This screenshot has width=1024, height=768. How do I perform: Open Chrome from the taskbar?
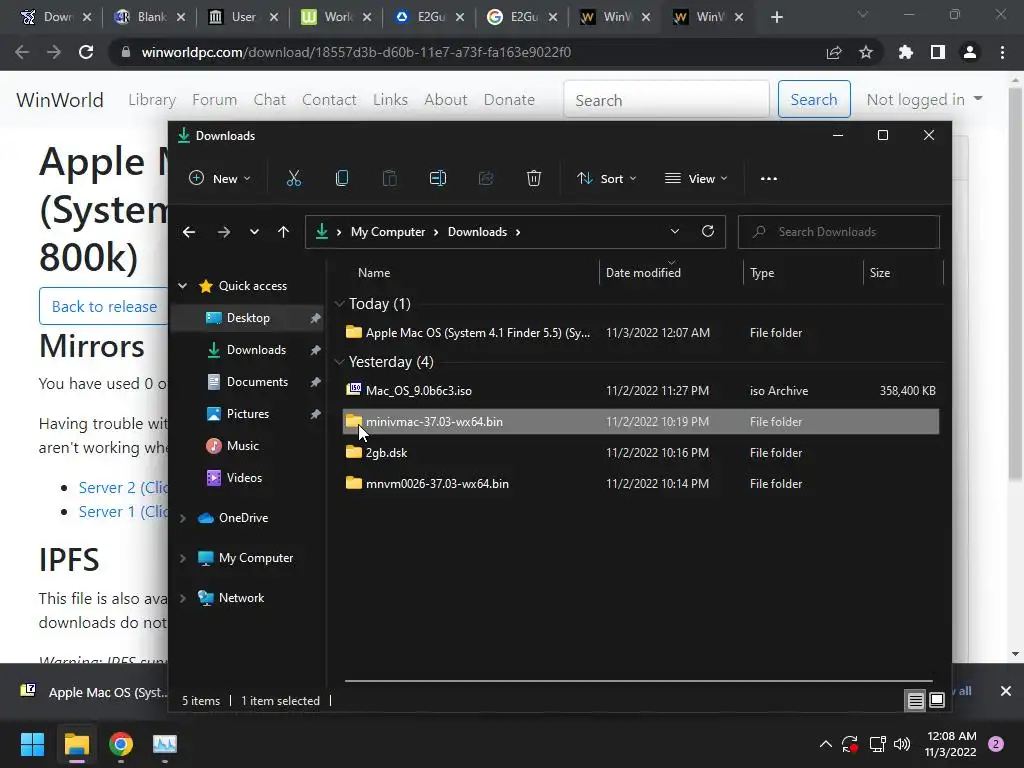(x=121, y=744)
